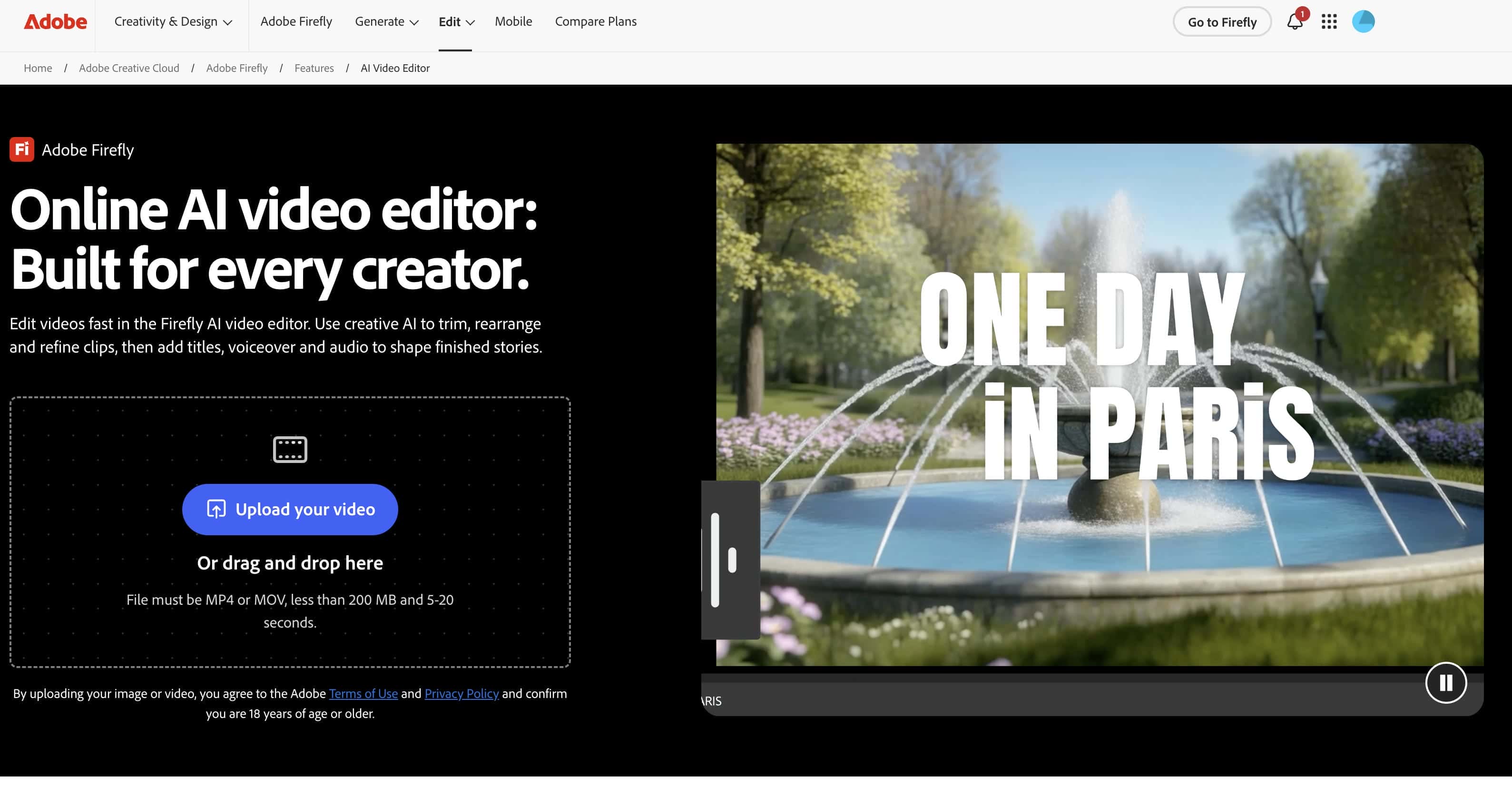The image size is (1512, 786).
Task: Open the Privacy Policy link
Action: click(x=461, y=694)
